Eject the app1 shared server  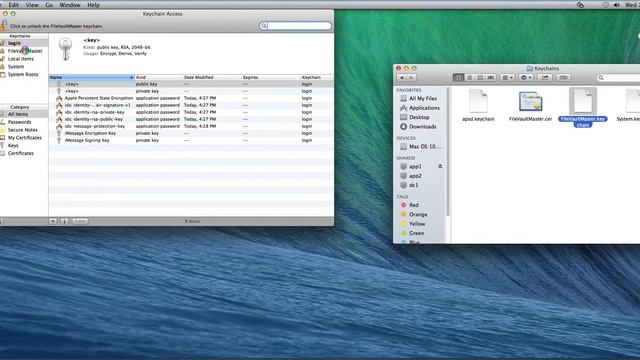click(440, 166)
